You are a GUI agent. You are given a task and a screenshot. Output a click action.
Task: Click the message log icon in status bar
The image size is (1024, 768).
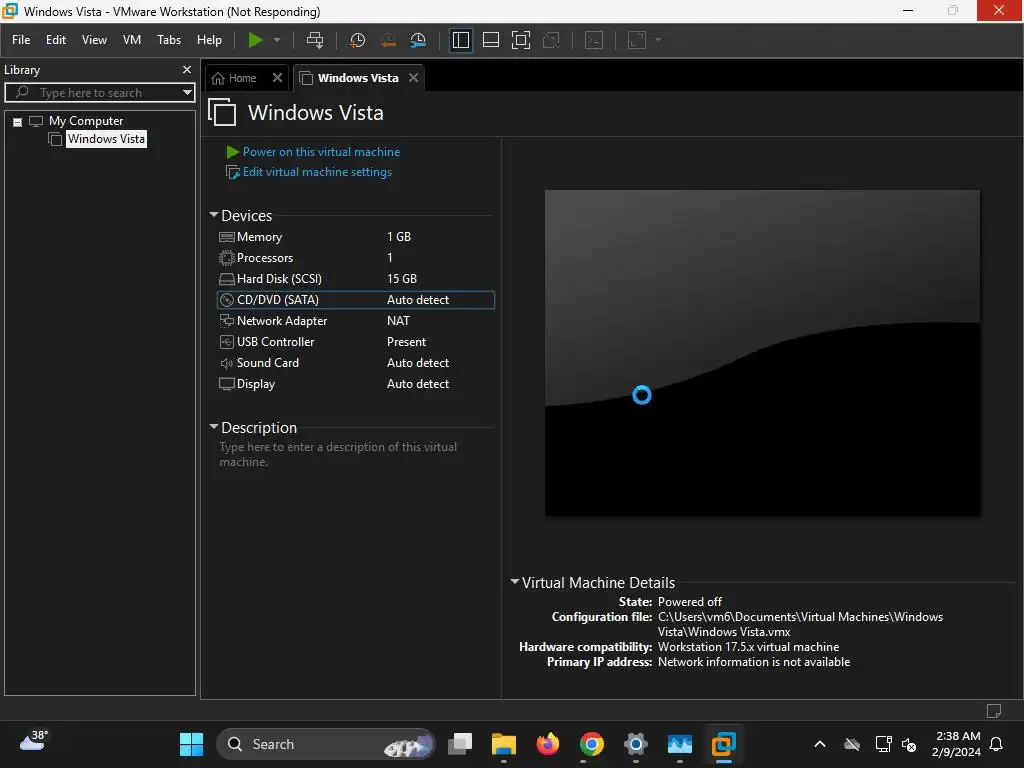(994, 711)
